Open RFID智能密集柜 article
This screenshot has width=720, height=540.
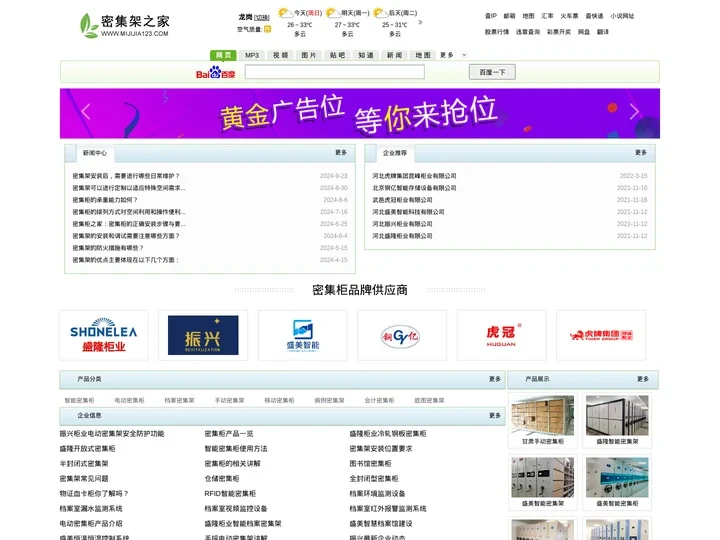[x=230, y=494]
